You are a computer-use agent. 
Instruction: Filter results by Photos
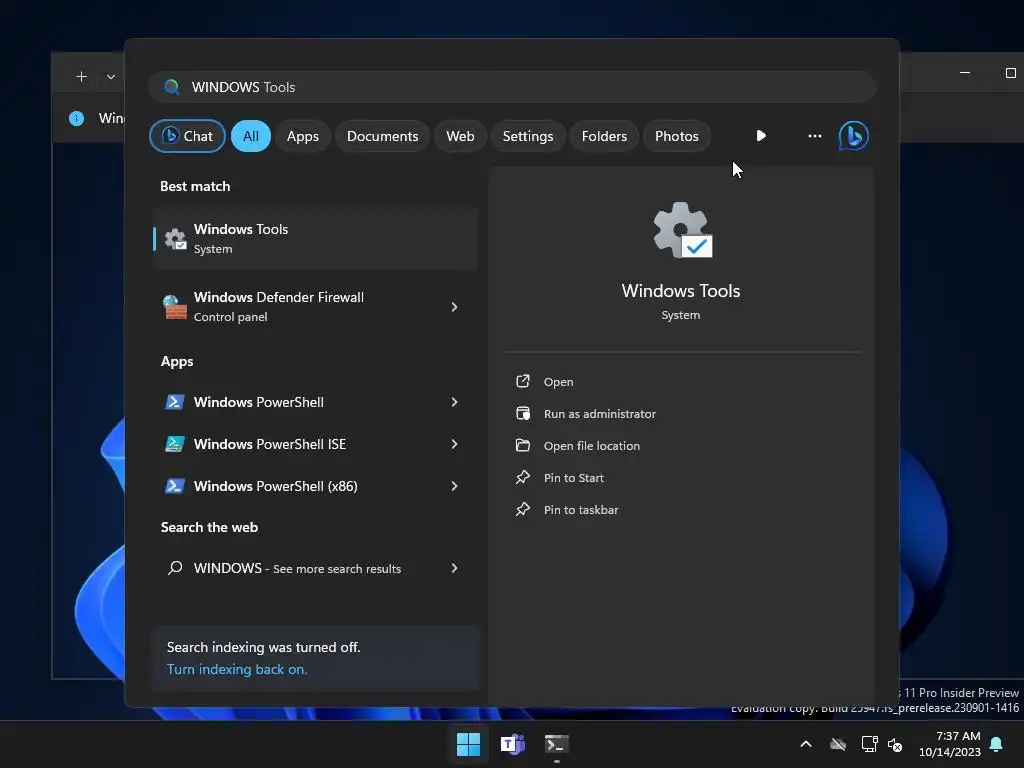(677, 136)
